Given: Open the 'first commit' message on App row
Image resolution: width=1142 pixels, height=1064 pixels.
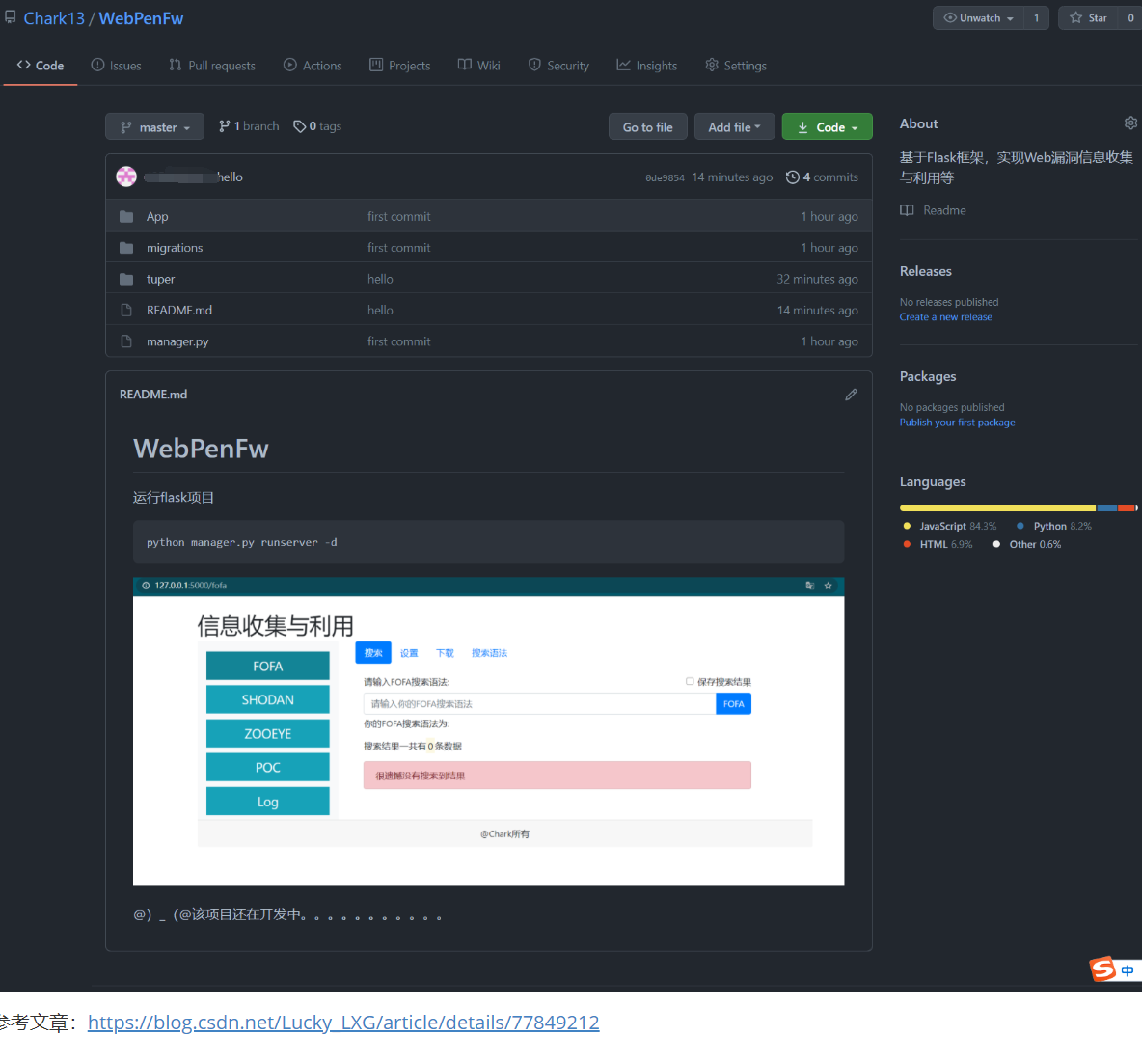Looking at the screenshot, I should [x=398, y=216].
